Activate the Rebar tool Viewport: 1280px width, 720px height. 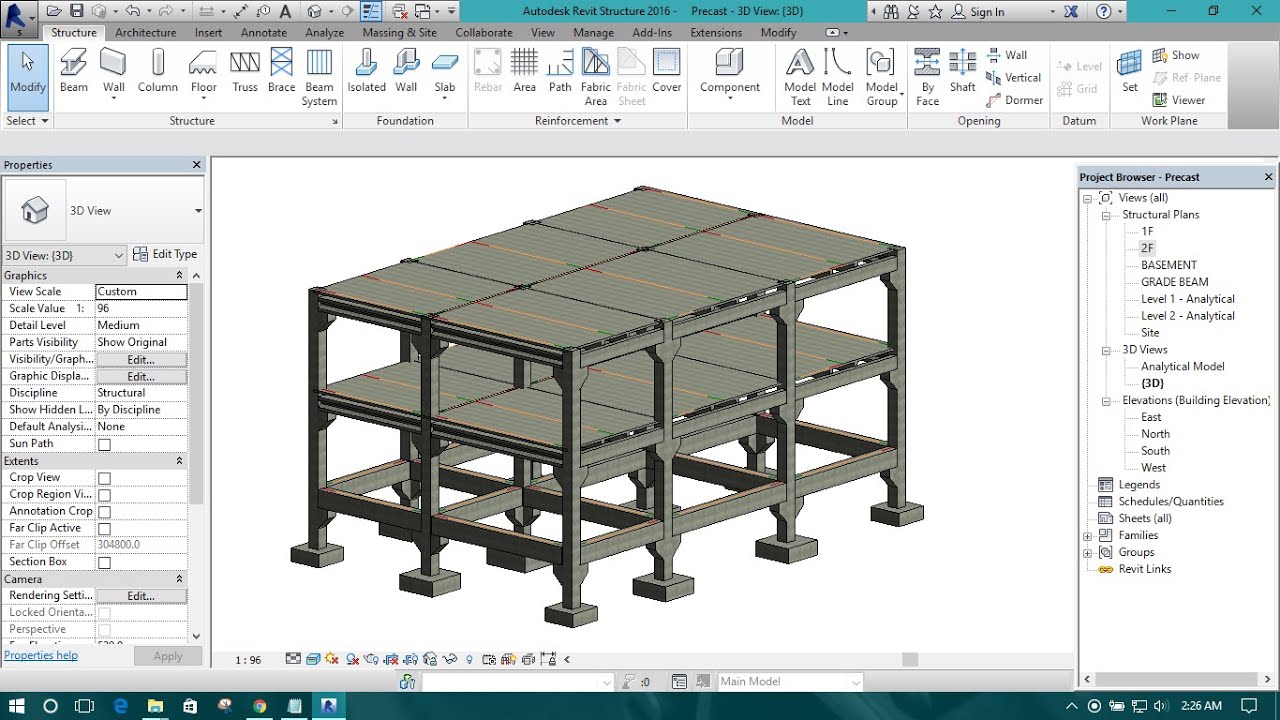pyautogui.click(x=487, y=70)
